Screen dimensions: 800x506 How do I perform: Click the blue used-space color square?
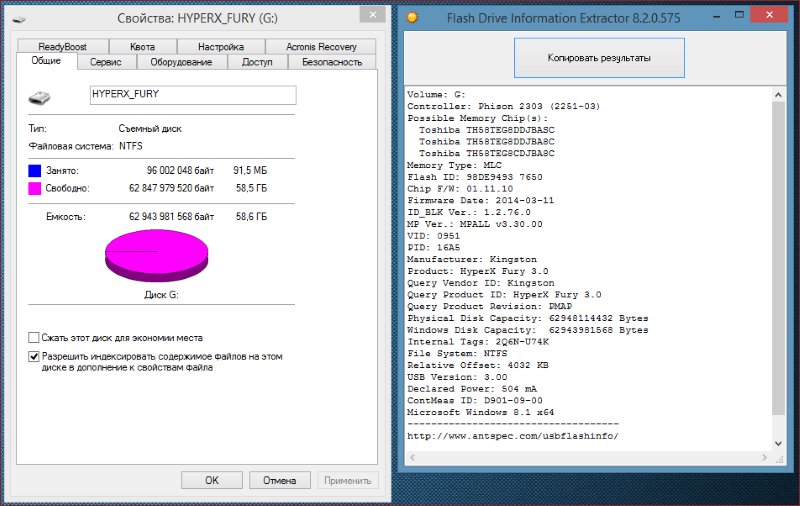click(34, 170)
